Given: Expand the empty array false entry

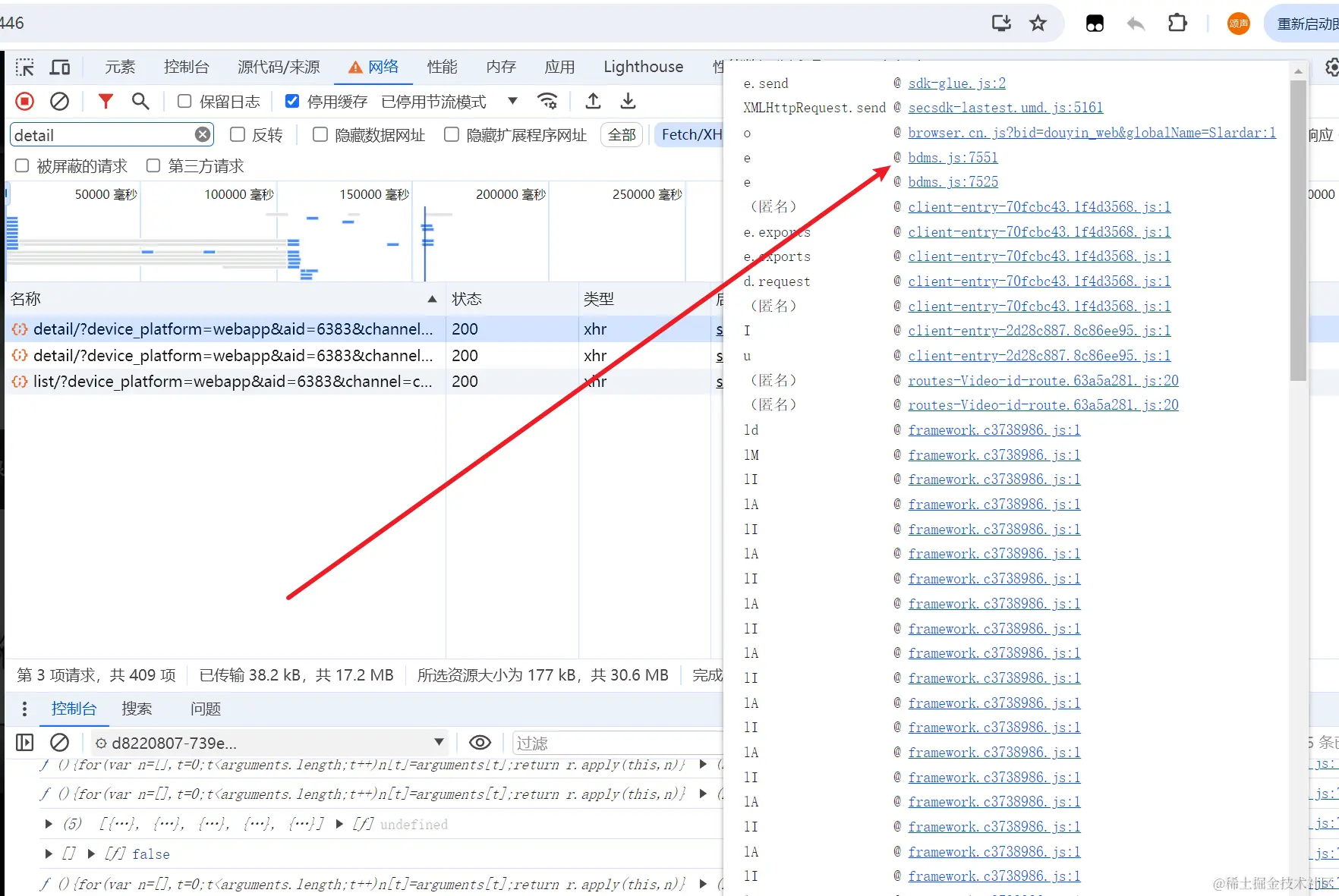Looking at the screenshot, I should (49, 854).
